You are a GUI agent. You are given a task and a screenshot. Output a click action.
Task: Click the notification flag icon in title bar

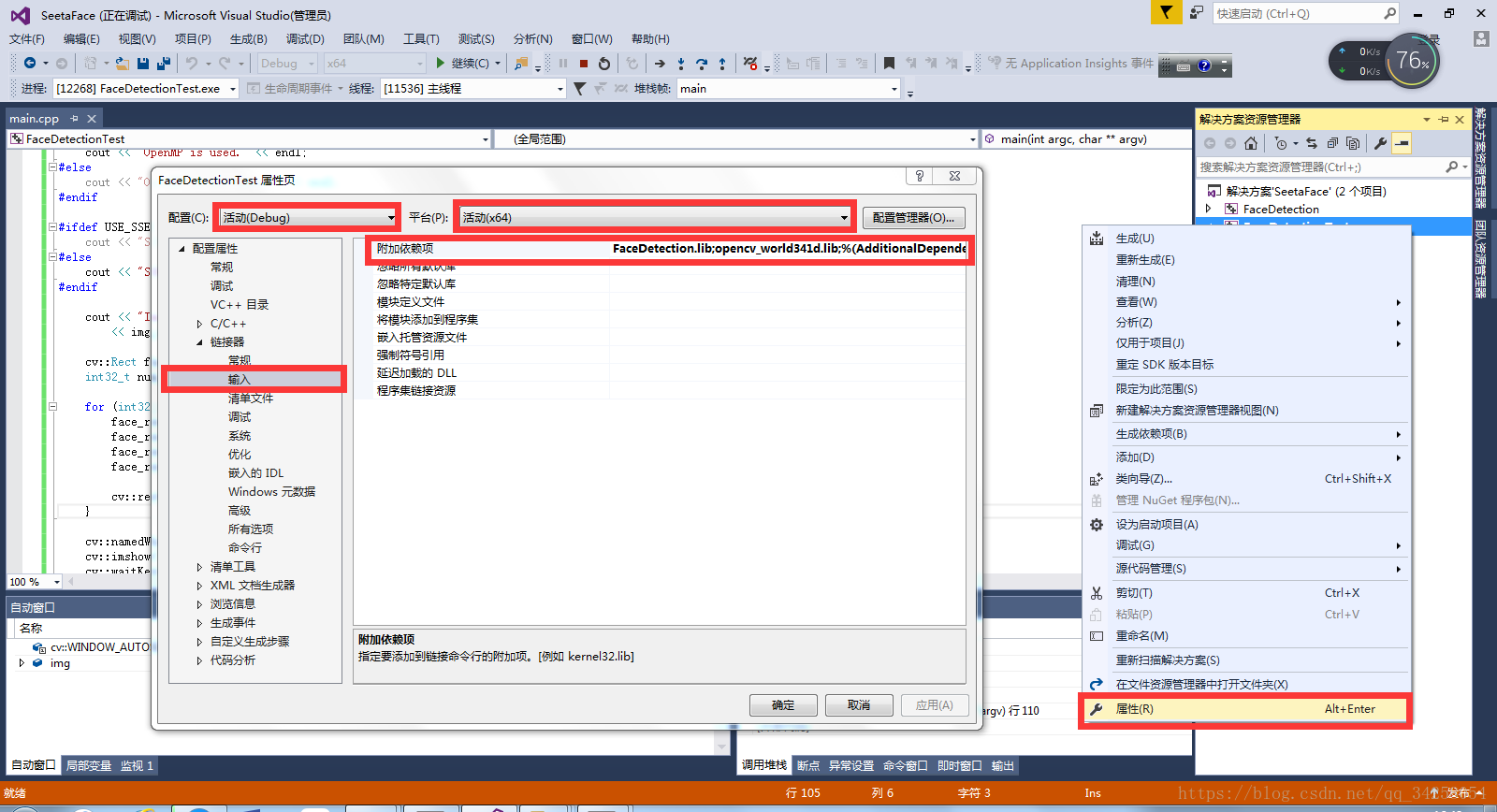point(1165,13)
